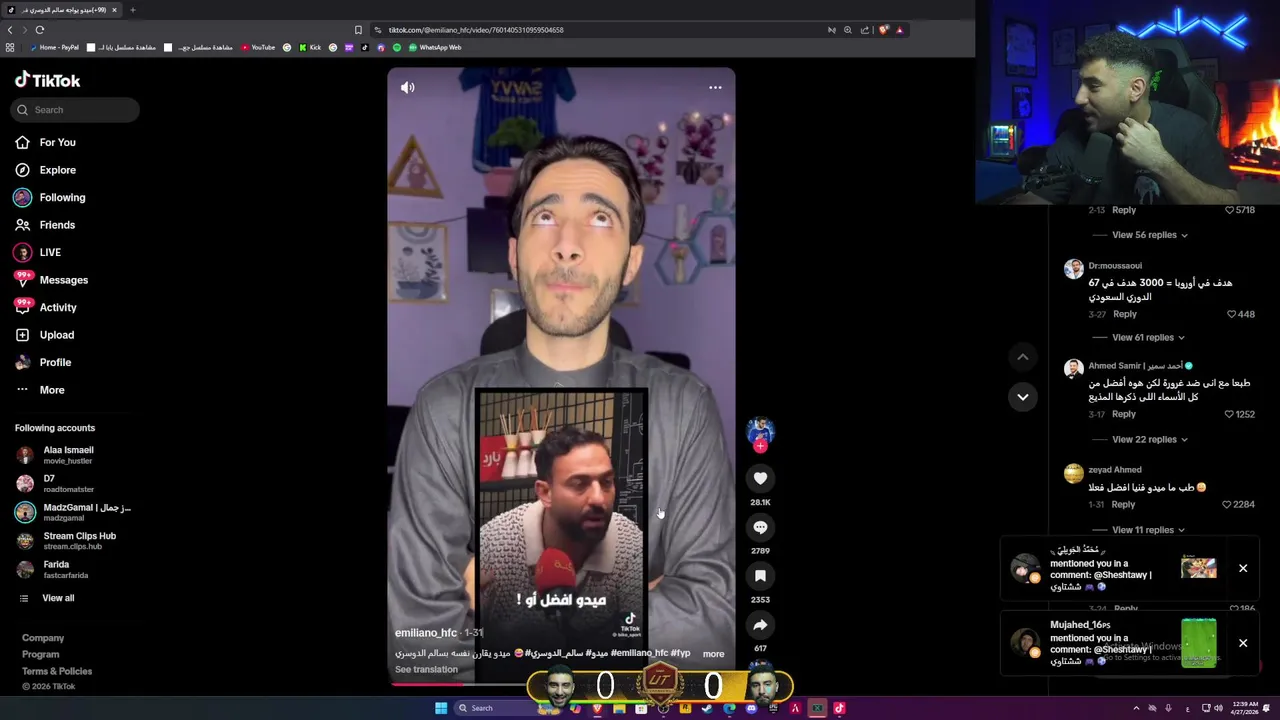Open the YouTube bookmark

[258, 47]
